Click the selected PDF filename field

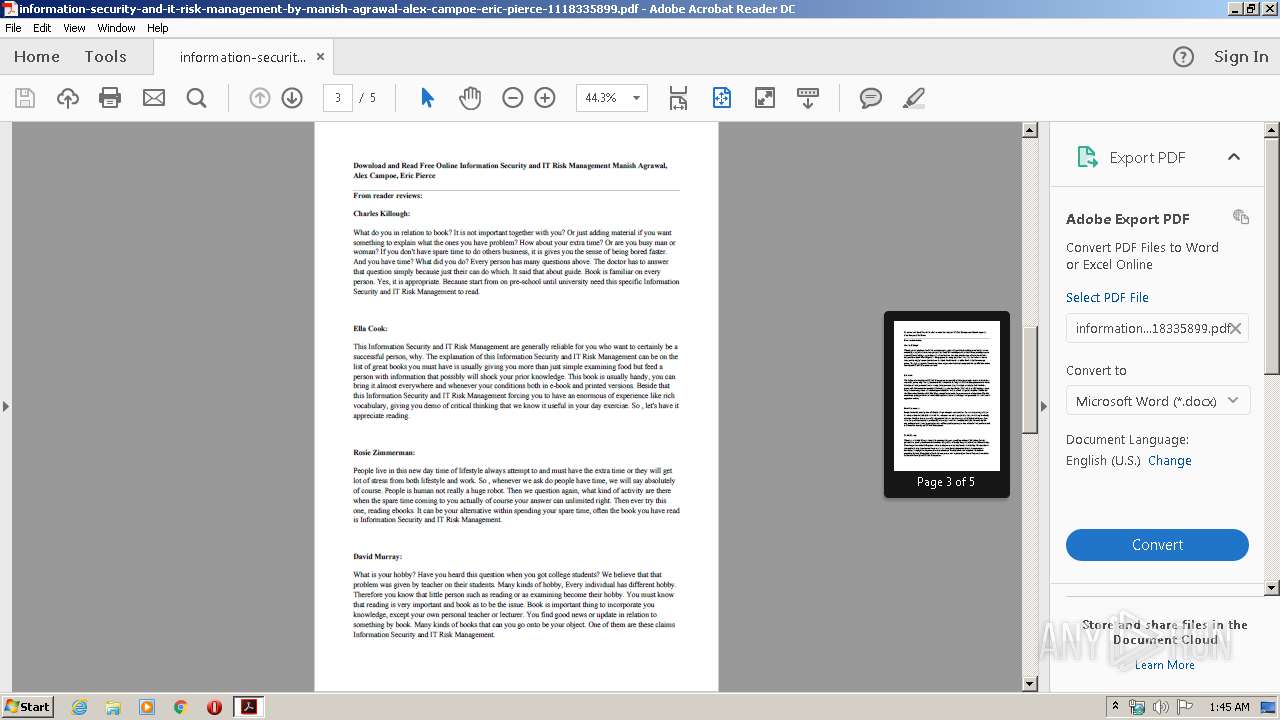pyautogui.click(x=1157, y=328)
